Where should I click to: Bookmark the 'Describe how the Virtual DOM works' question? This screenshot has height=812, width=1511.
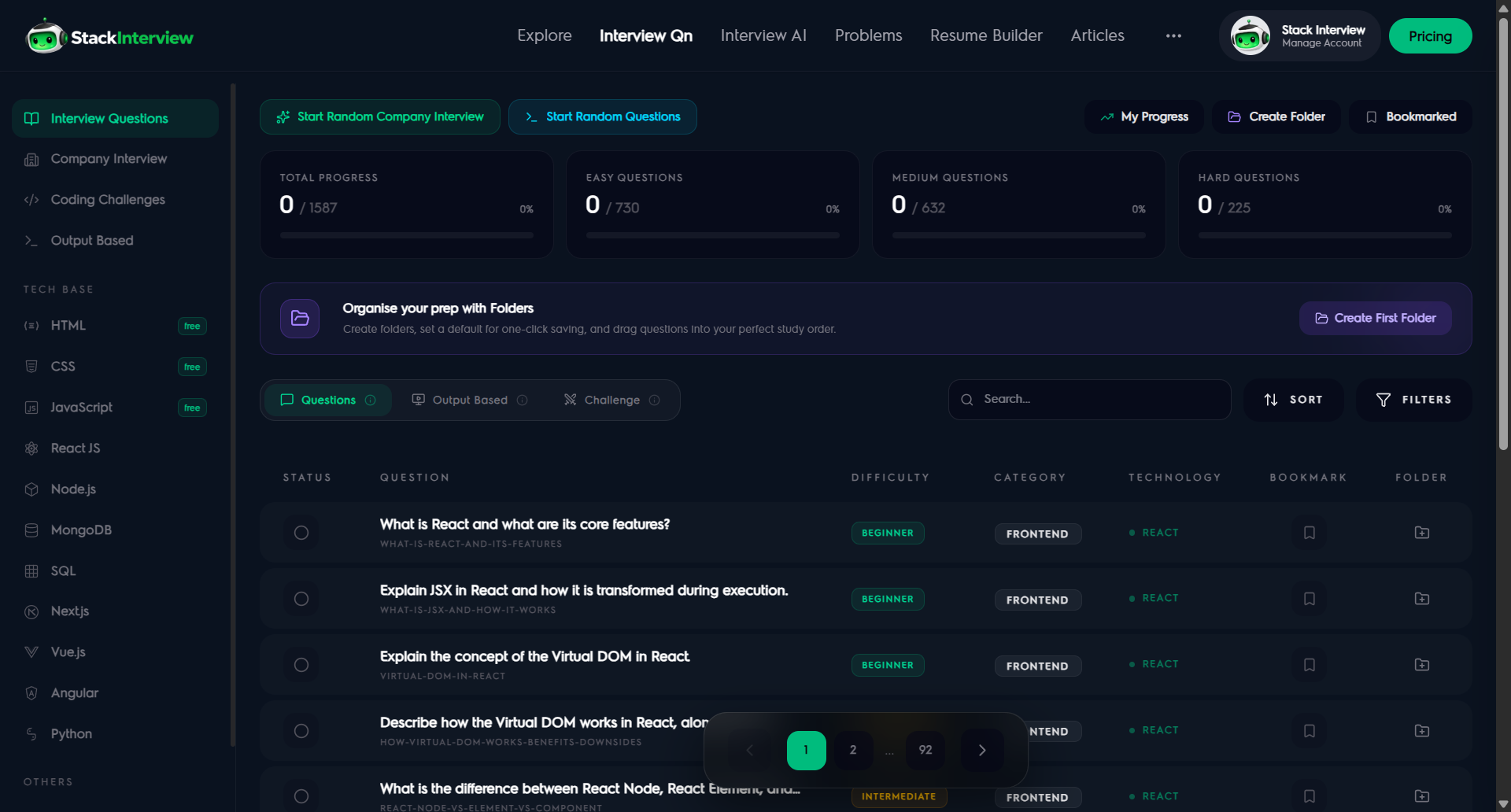point(1310,731)
